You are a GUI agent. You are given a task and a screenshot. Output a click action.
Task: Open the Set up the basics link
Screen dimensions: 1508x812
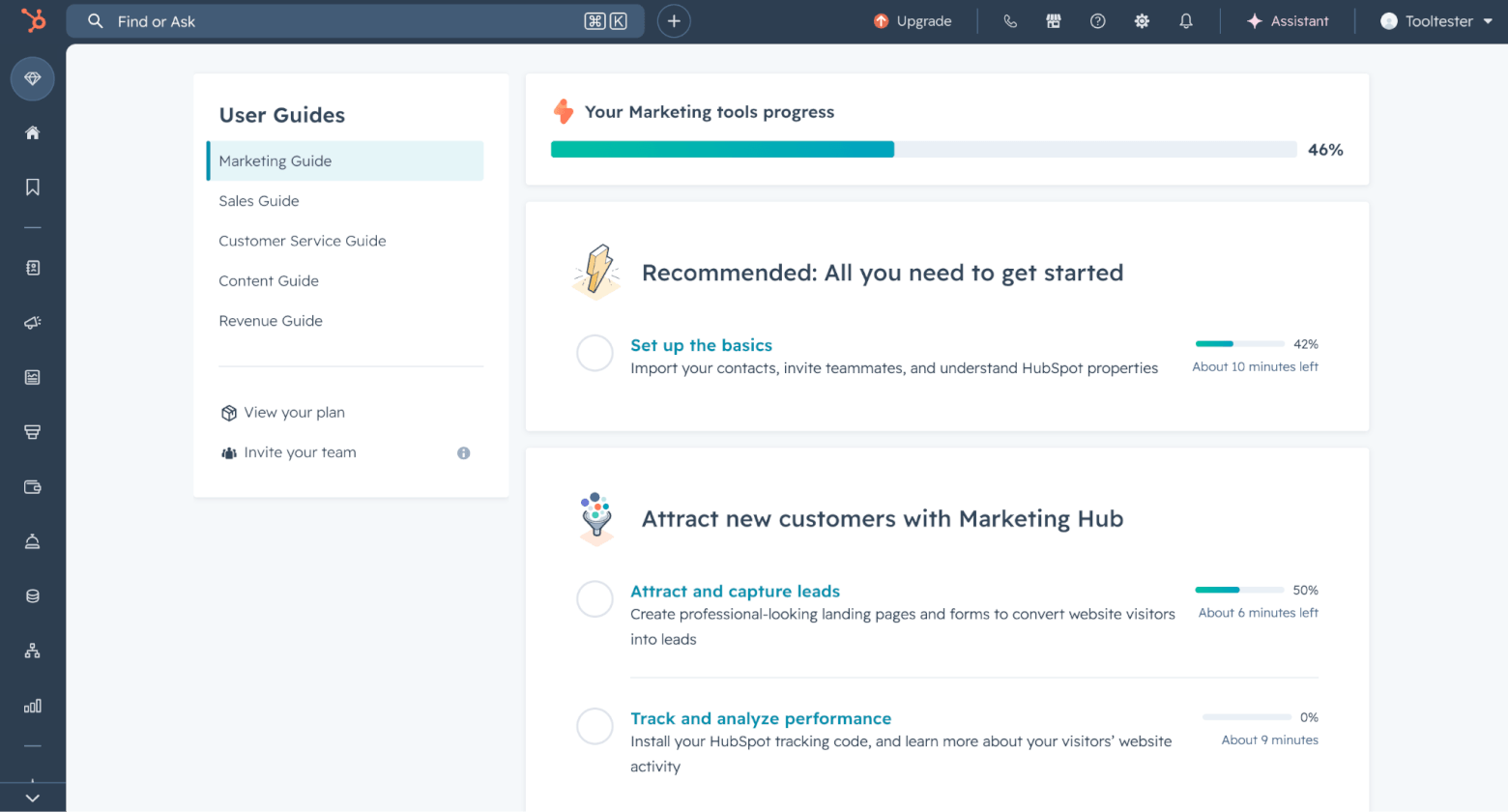(x=701, y=345)
